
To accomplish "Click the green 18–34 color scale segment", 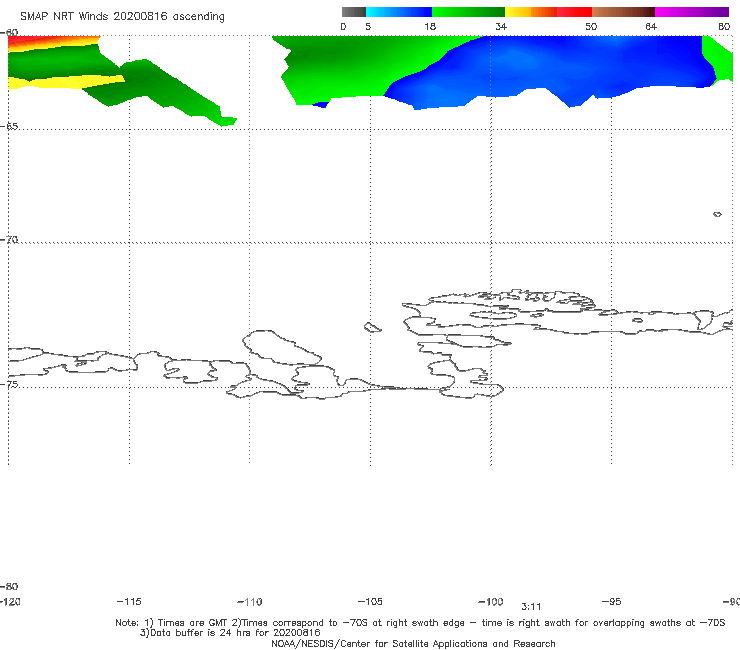I will pyautogui.click(x=468, y=12).
